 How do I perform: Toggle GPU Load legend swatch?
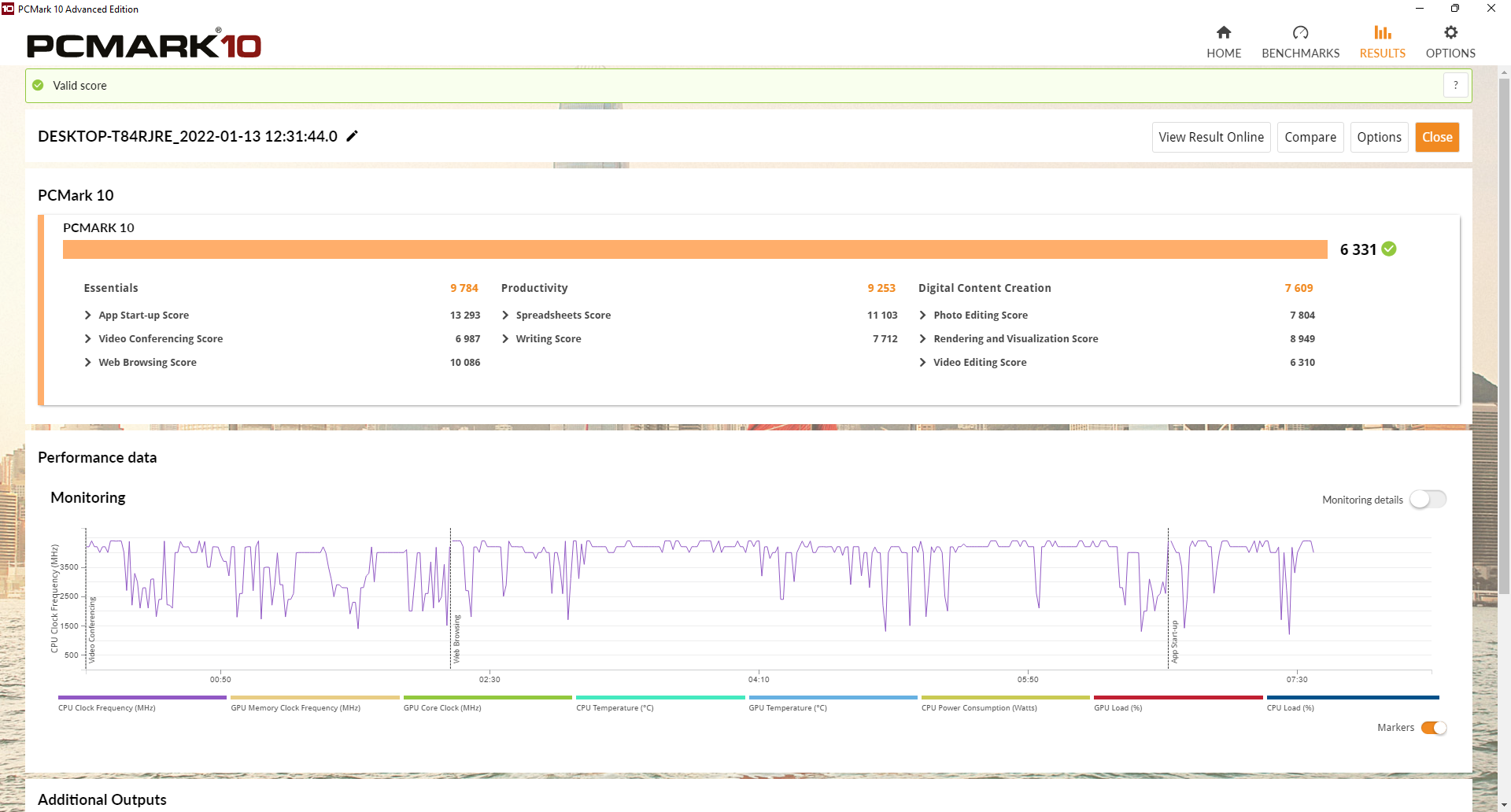tap(1178, 697)
